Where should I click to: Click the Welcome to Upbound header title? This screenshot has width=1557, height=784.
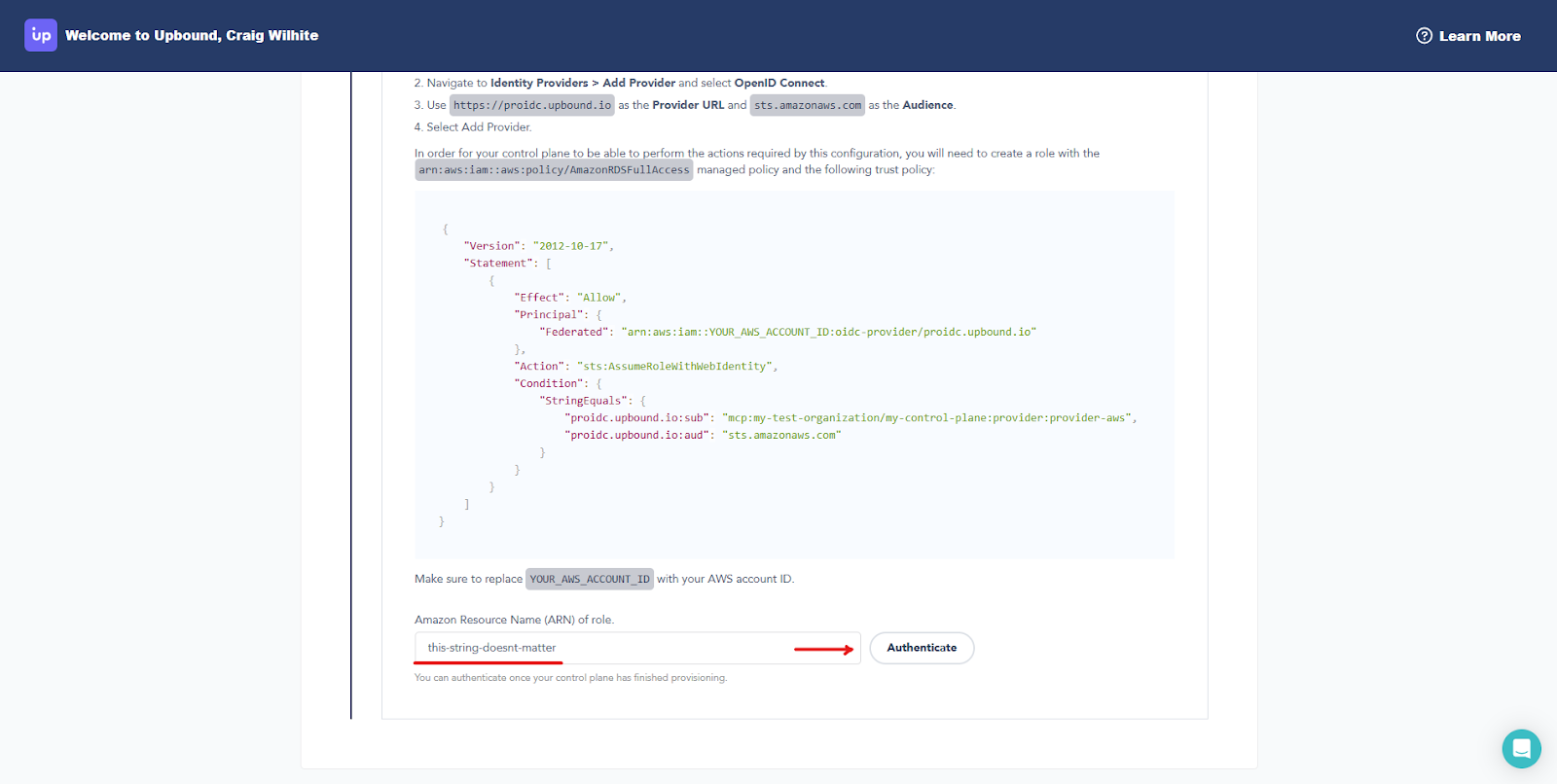[192, 35]
